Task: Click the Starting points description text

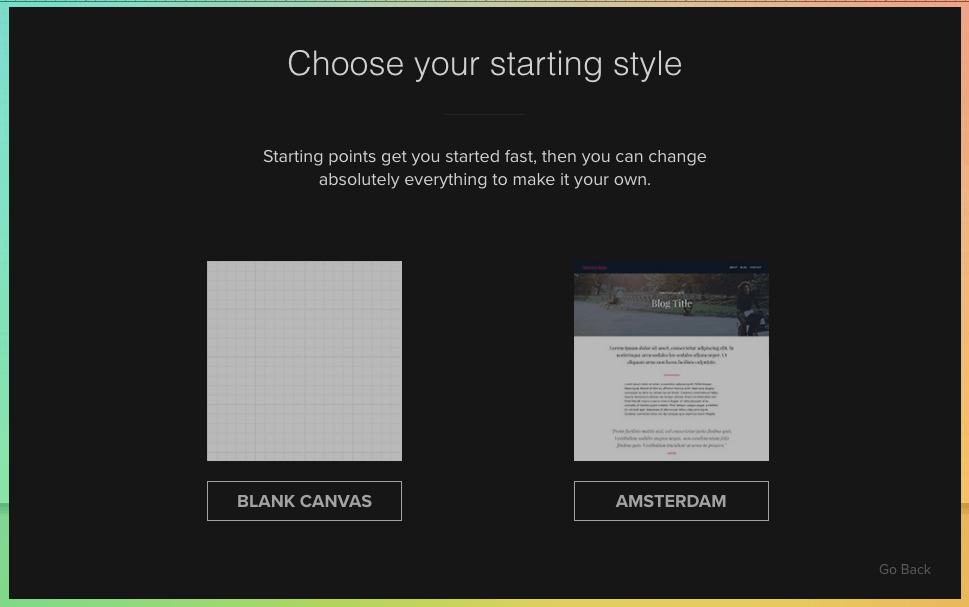Action: pos(484,168)
